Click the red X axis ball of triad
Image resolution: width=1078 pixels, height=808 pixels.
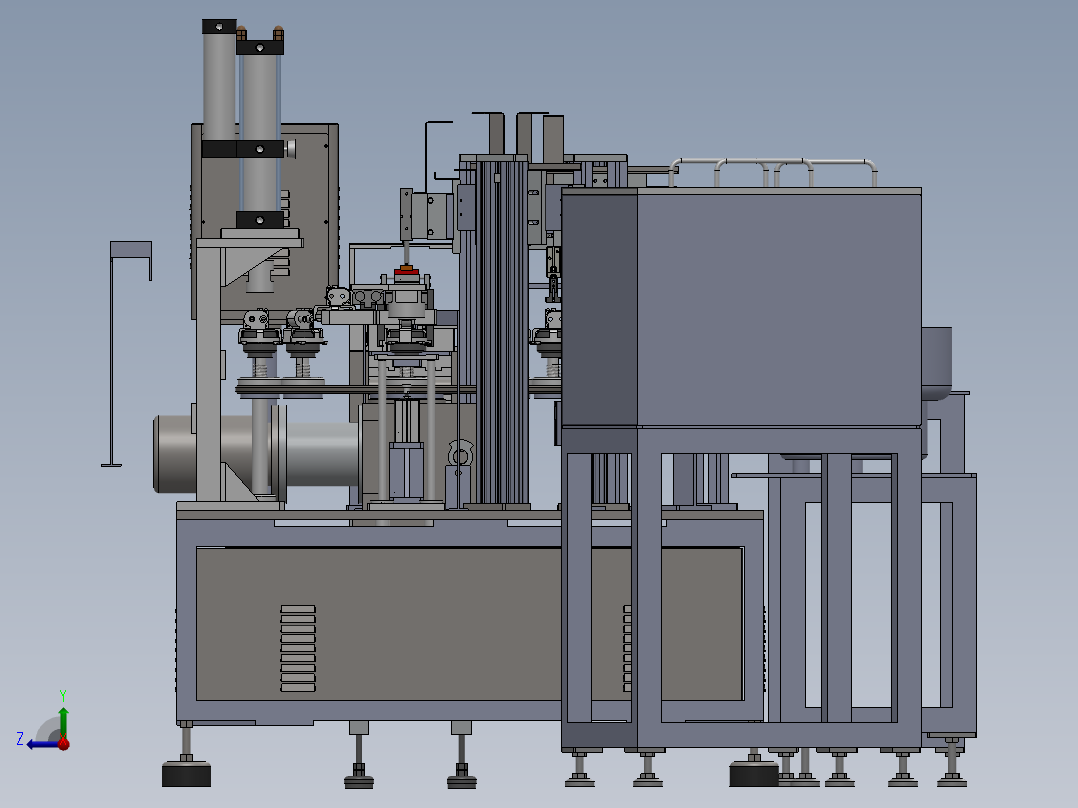click(64, 743)
